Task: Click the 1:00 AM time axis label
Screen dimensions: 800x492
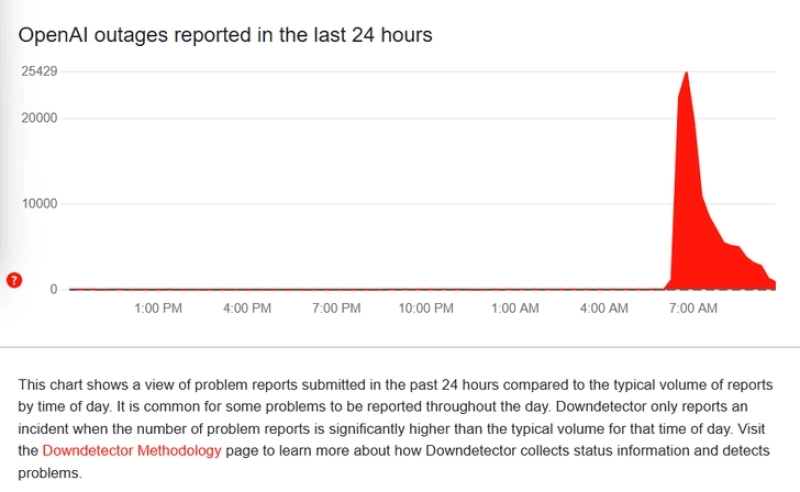Action: coord(515,308)
